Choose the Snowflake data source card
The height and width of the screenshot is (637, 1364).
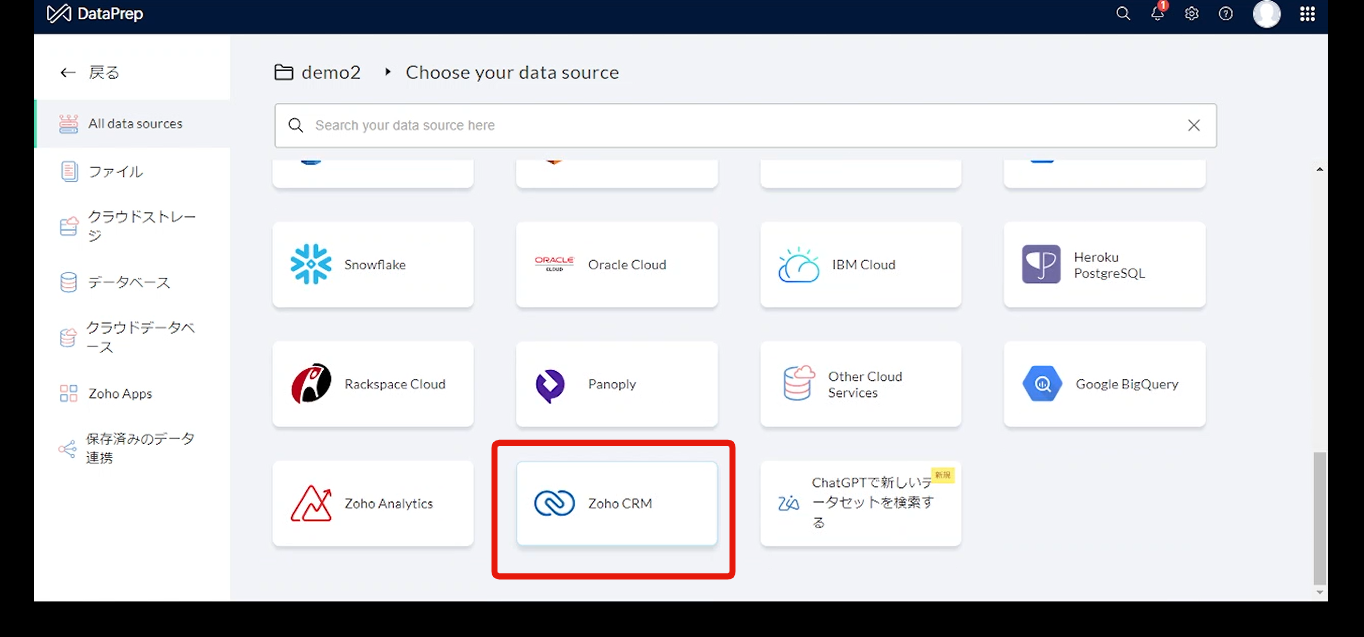[x=373, y=265]
